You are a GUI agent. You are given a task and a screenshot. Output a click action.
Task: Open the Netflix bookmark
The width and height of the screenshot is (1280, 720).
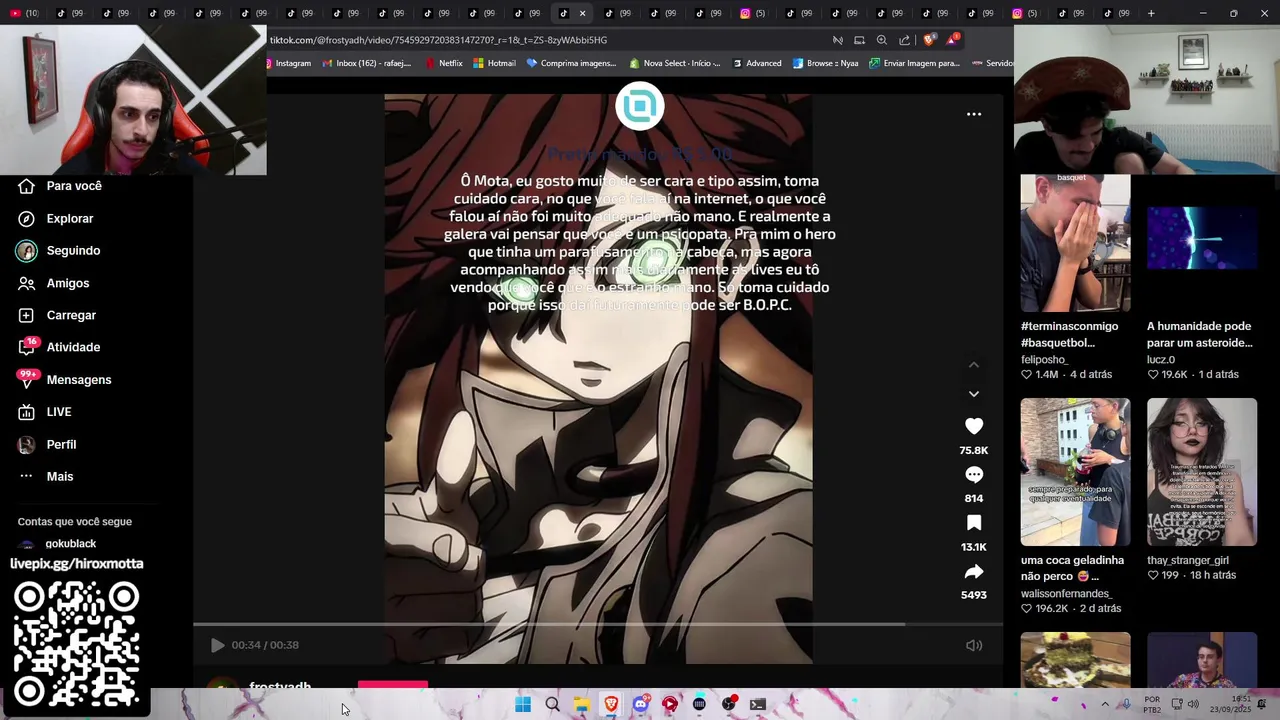444,63
